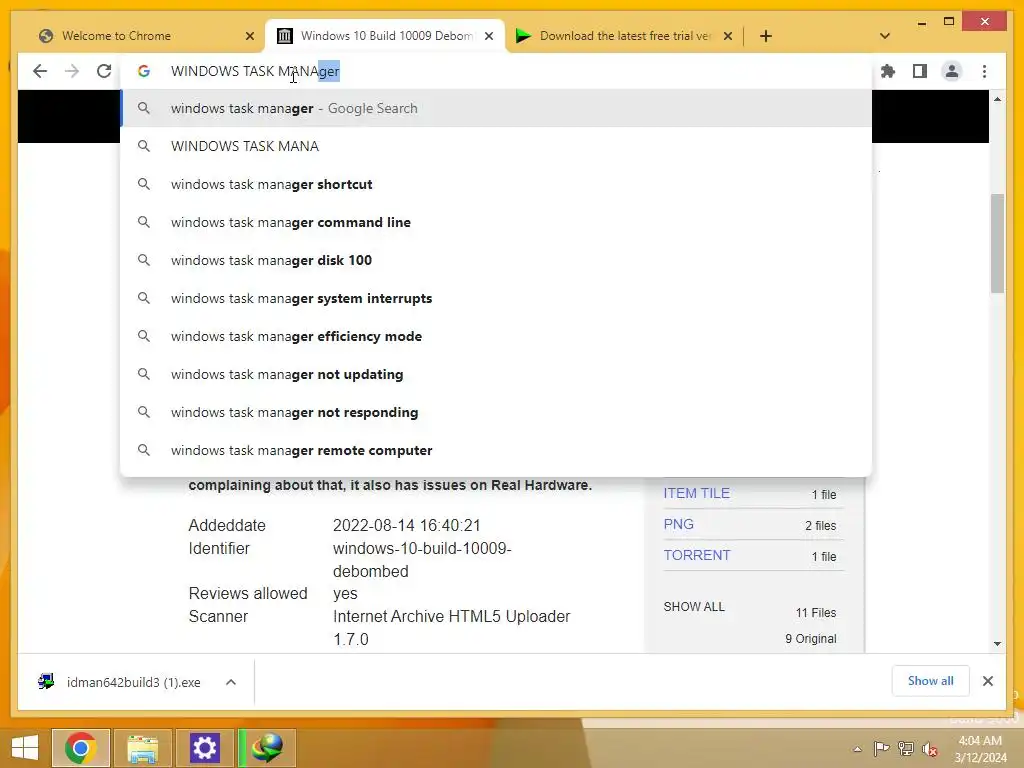Choose 'windows task manager remote computer' suggestion
1024x768 pixels.
(496, 450)
